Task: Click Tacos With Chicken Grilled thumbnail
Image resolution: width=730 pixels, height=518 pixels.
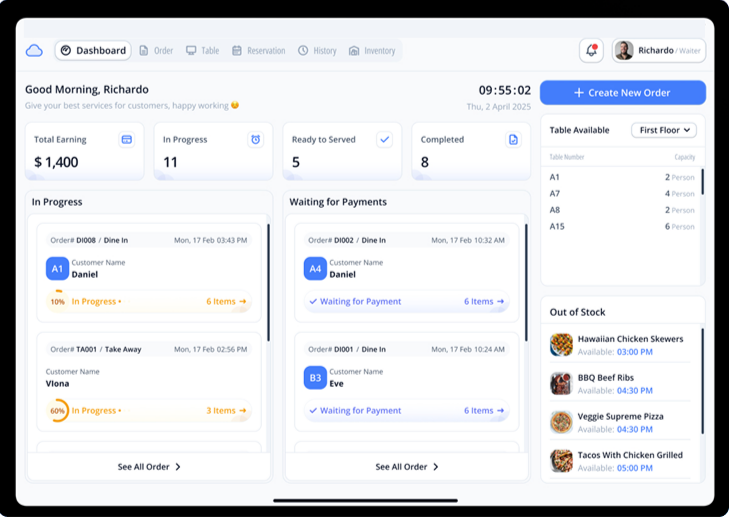Action: point(561,461)
